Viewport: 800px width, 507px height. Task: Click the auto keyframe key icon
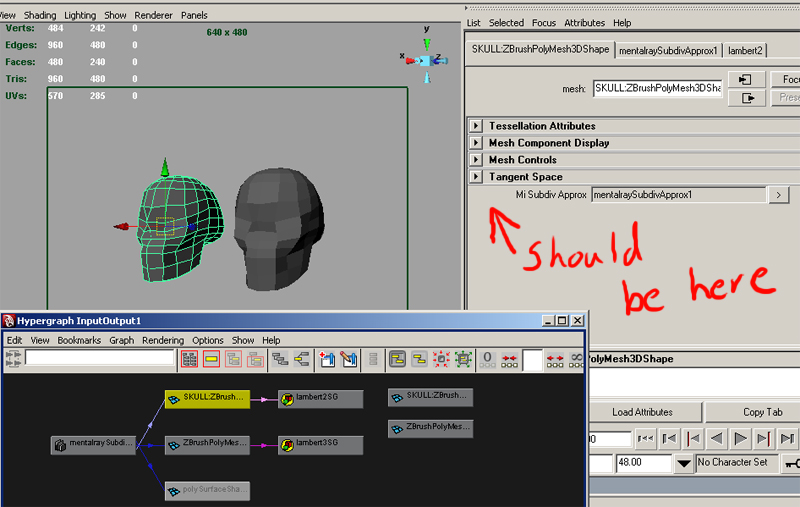(x=791, y=463)
